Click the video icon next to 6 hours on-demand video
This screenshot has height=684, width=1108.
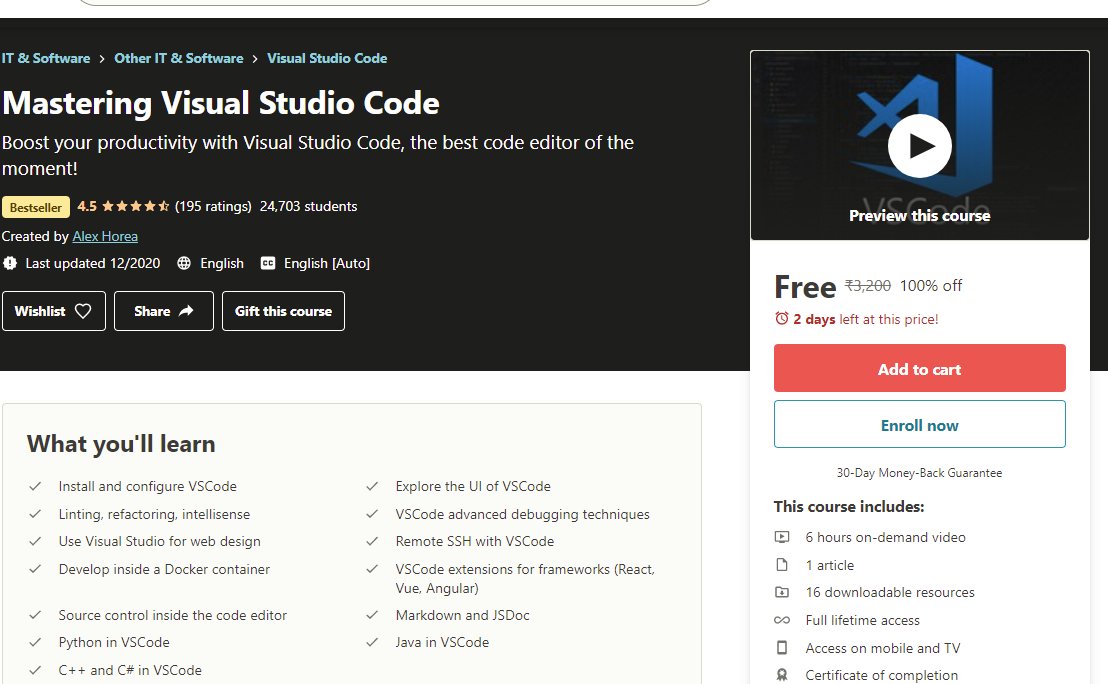point(782,537)
